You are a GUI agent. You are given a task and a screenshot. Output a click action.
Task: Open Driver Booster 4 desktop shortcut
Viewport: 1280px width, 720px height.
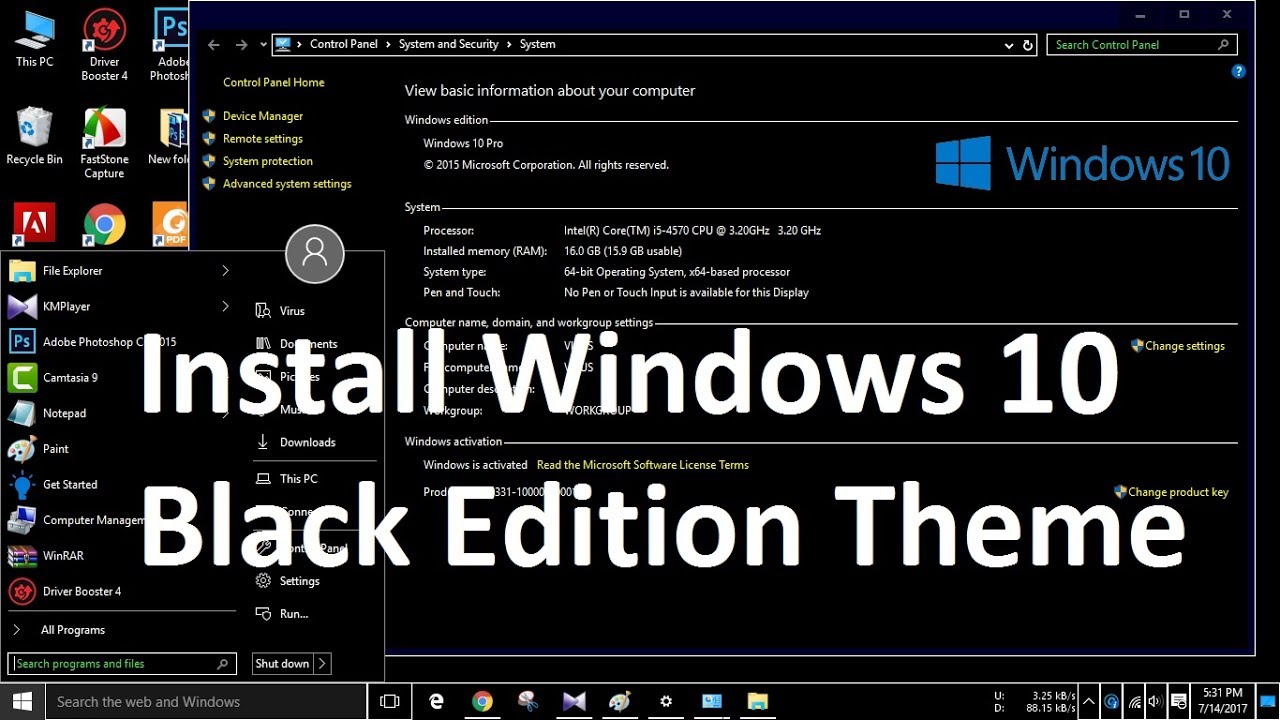104,45
